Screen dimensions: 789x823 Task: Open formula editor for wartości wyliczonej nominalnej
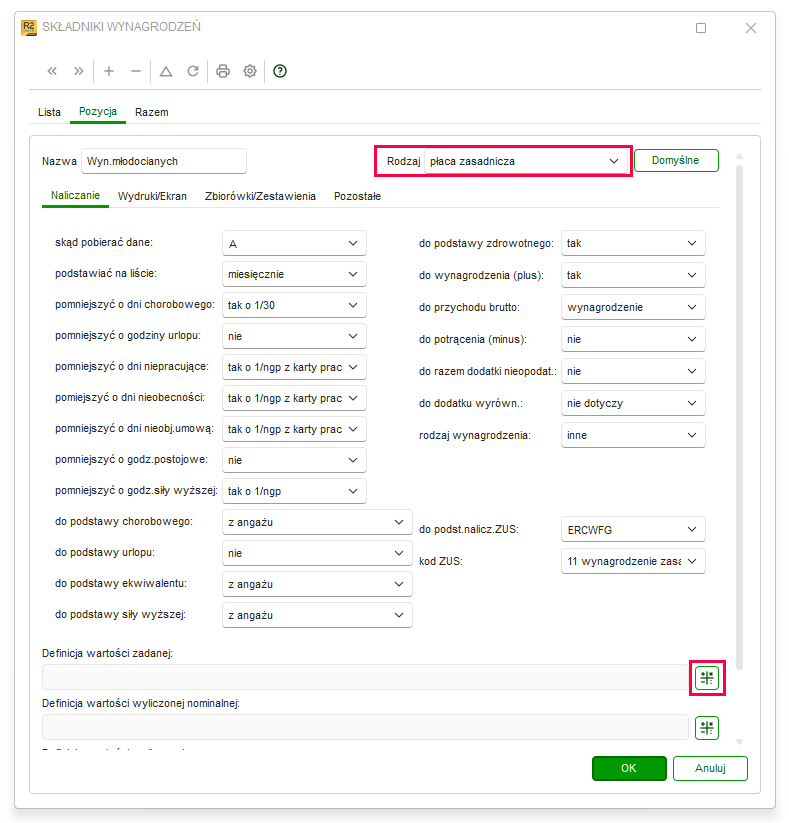coord(707,727)
